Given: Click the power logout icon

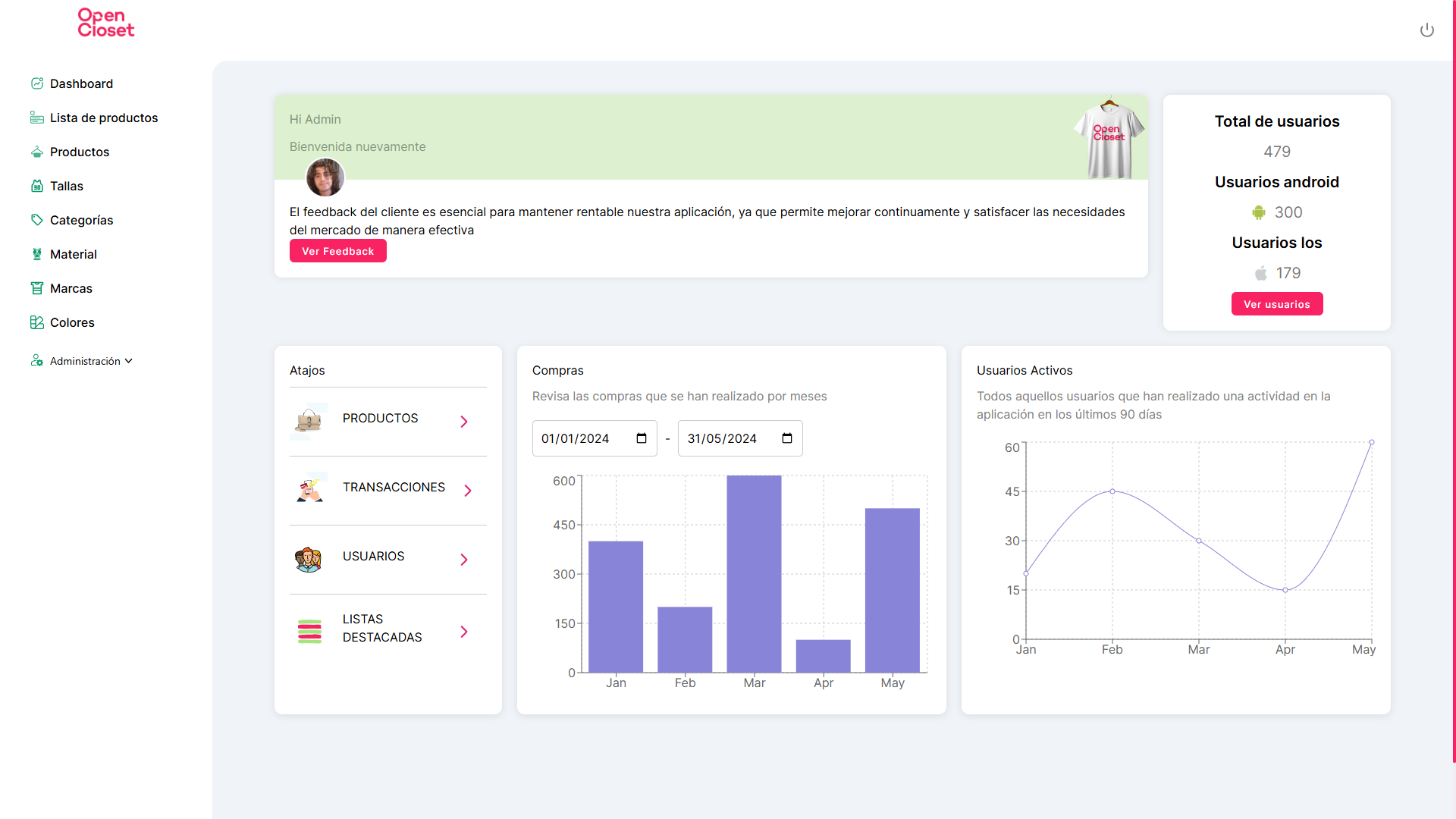Looking at the screenshot, I should pos(1426,30).
